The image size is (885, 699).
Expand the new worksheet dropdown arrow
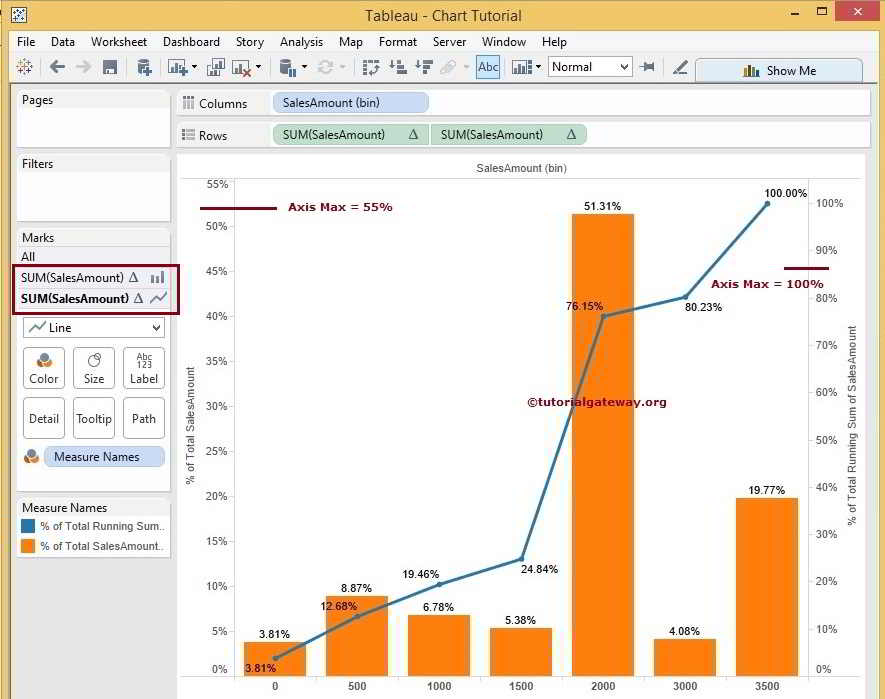tap(195, 66)
